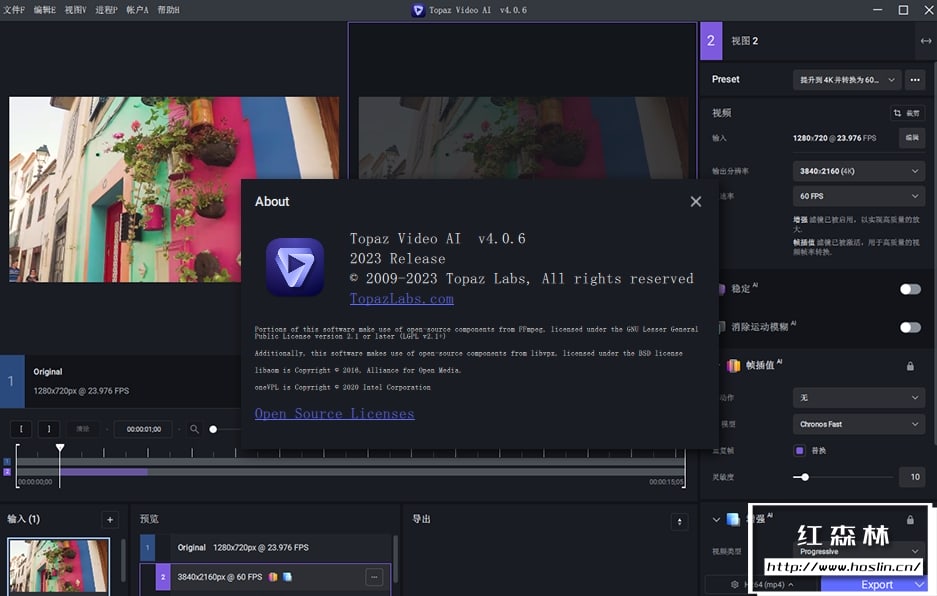This screenshot has width=937, height=596.
Task: Open the Export dropdown arrow
Action: 920,585
